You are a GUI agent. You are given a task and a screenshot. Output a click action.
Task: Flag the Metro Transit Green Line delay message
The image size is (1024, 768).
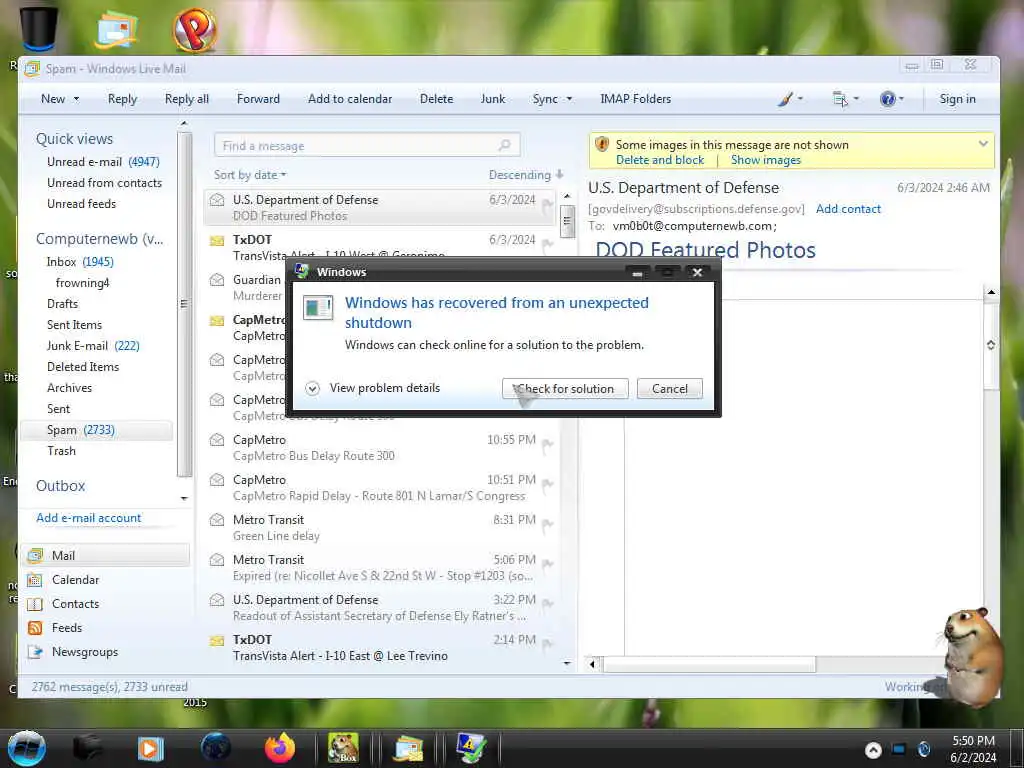(x=547, y=525)
